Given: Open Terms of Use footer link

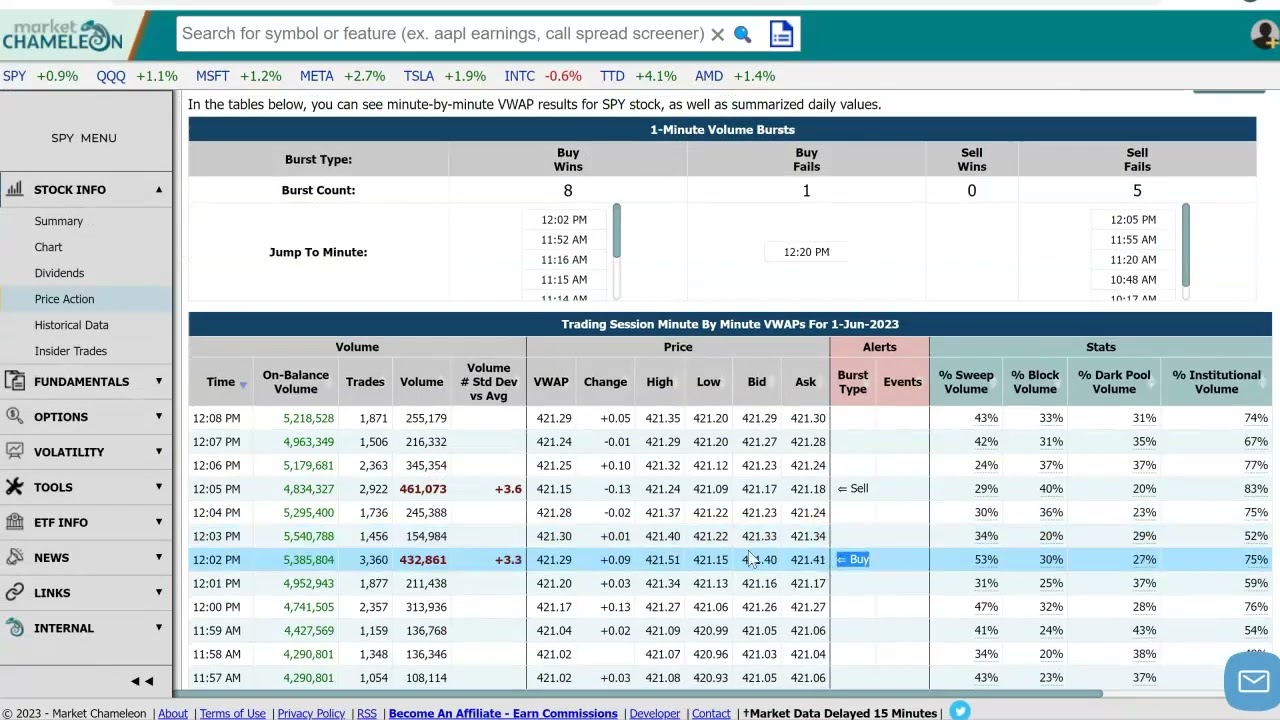Looking at the screenshot, I should pos(232,713).
